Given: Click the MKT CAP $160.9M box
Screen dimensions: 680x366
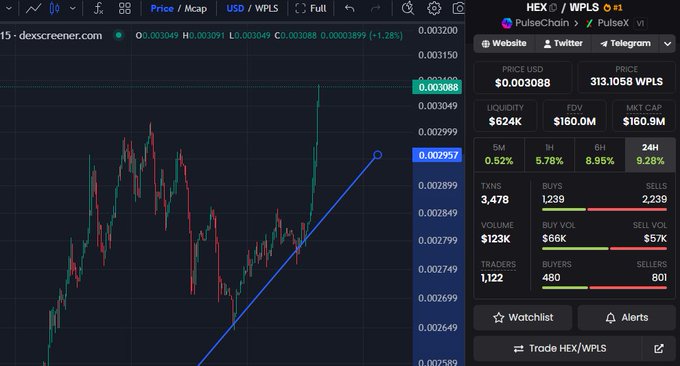Looking at the screenshot, I should 644,116.
